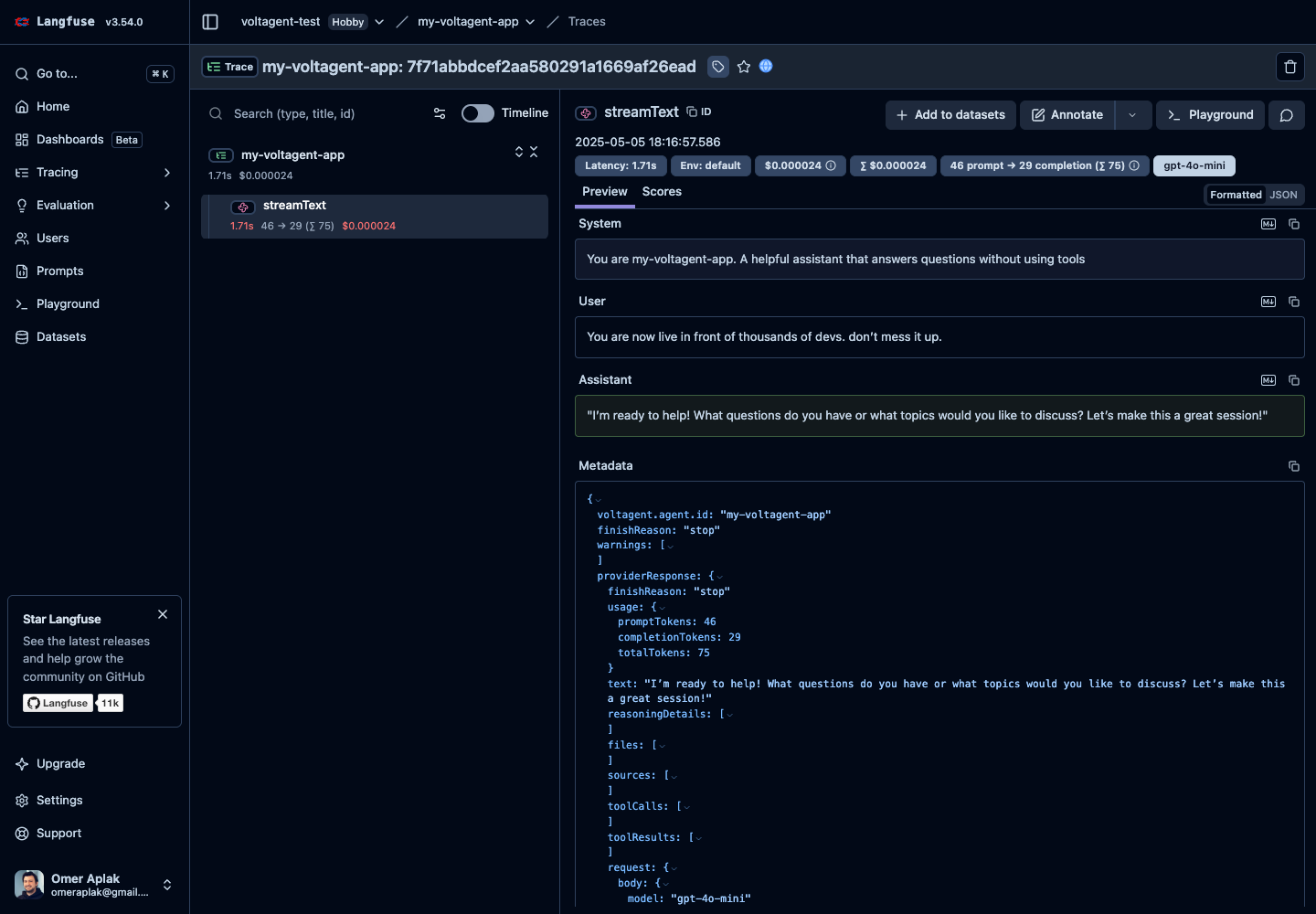Screen dimensions: 1316x914
Task: Open the Langfuse GitHub star button
Action: [x=57, y=703]
